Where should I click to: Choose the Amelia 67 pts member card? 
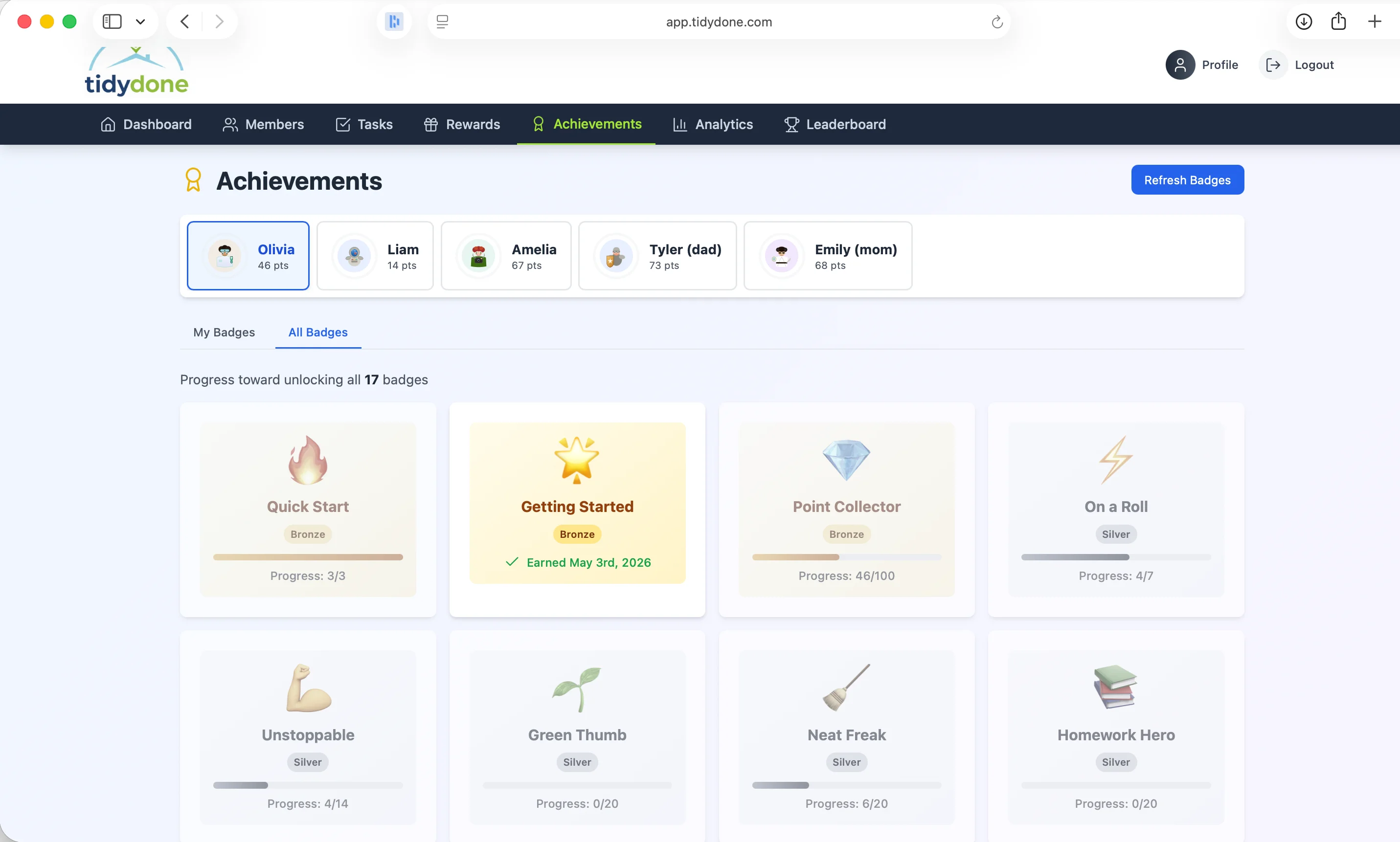point(506,256)
